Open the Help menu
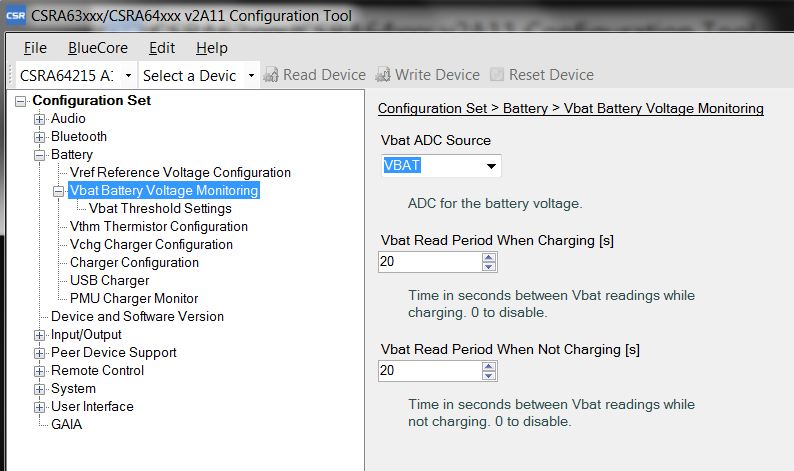Screen dimensions: 794x471 coord(211,48)
